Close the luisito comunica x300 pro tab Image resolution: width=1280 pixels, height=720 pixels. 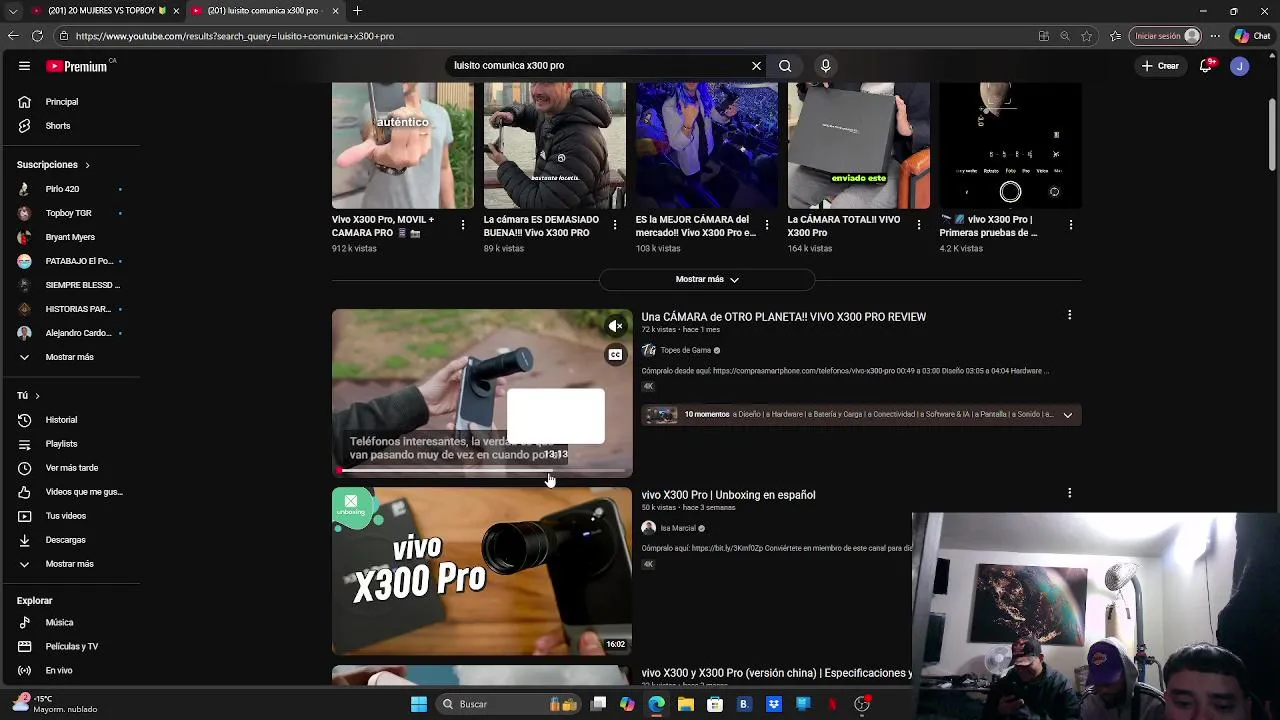pos(335,11)
